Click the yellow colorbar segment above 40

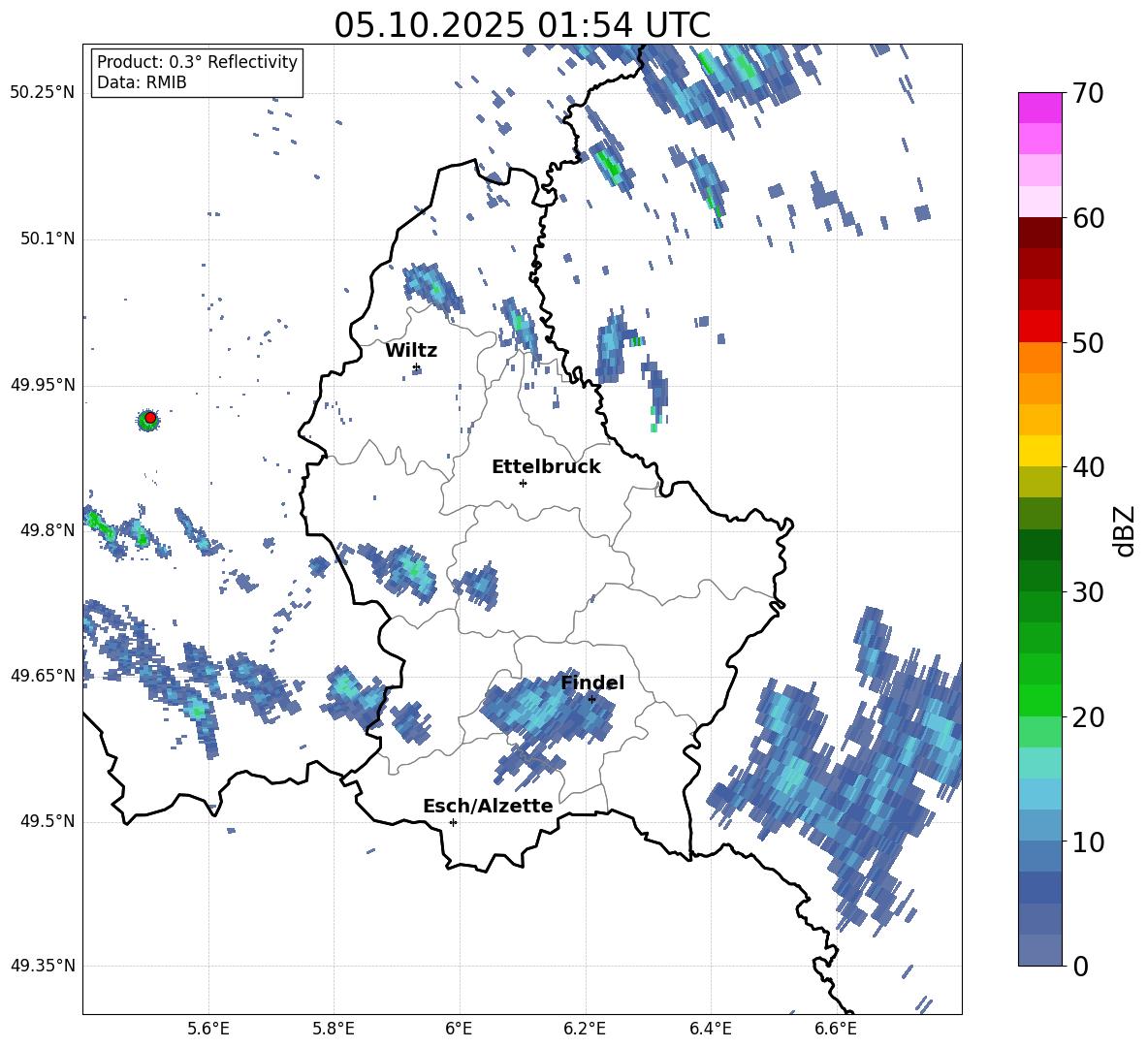click(x=1039, y=450)
